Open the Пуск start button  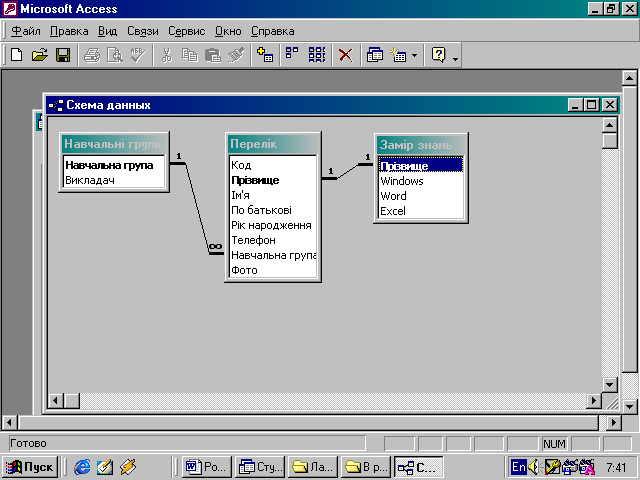point(30,467)
